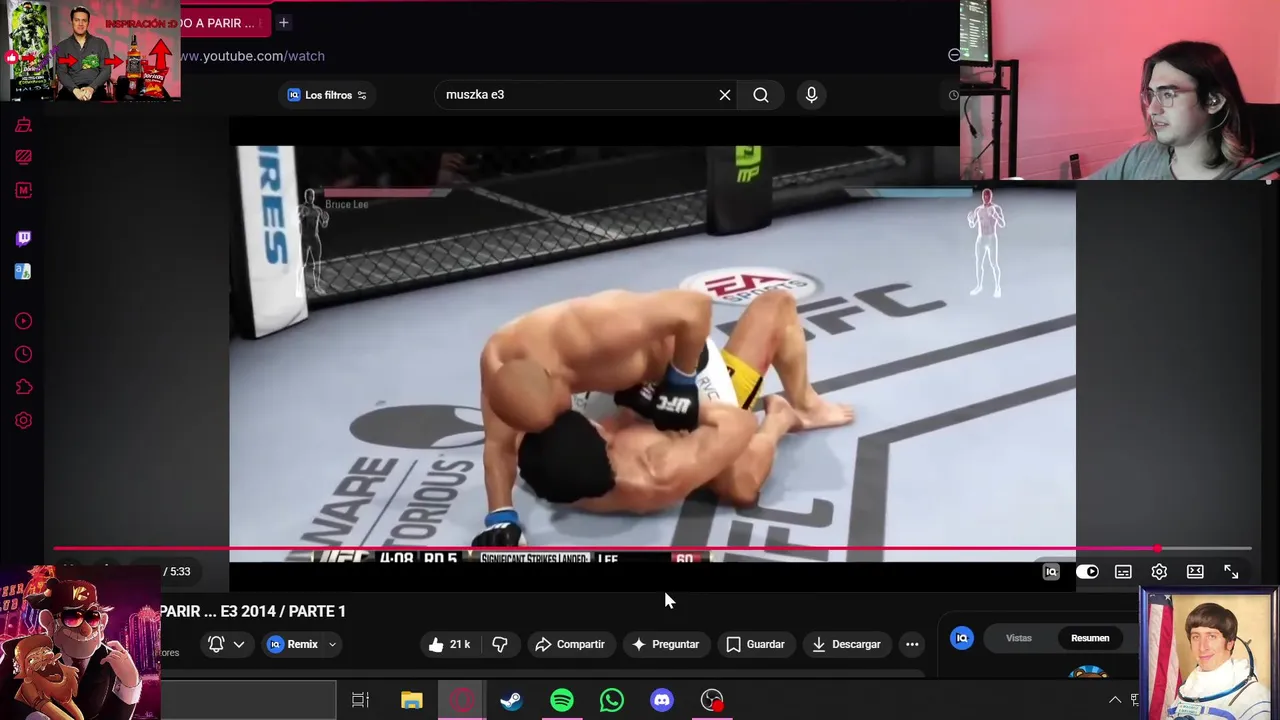Open the Opera GX Cleaner sidebar icon
This screenshot has width=1280, height=720.
coord(23,125)
